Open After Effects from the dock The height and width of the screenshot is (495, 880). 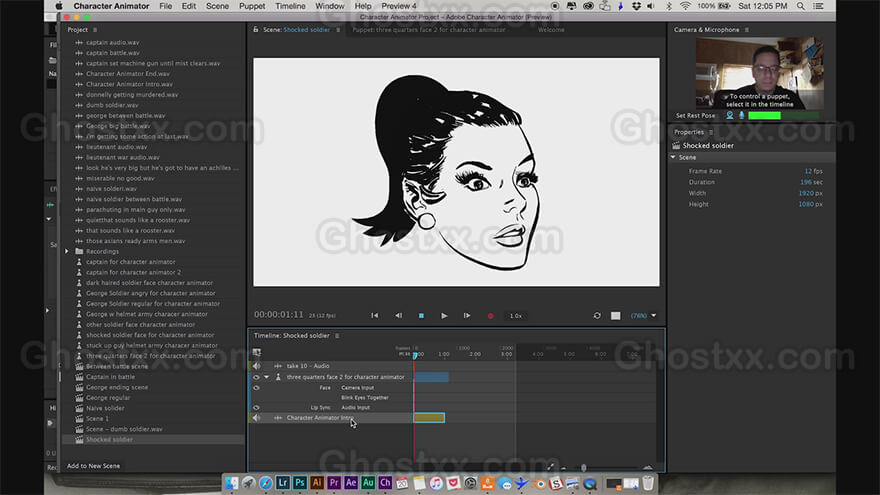[x=351, y=482]
